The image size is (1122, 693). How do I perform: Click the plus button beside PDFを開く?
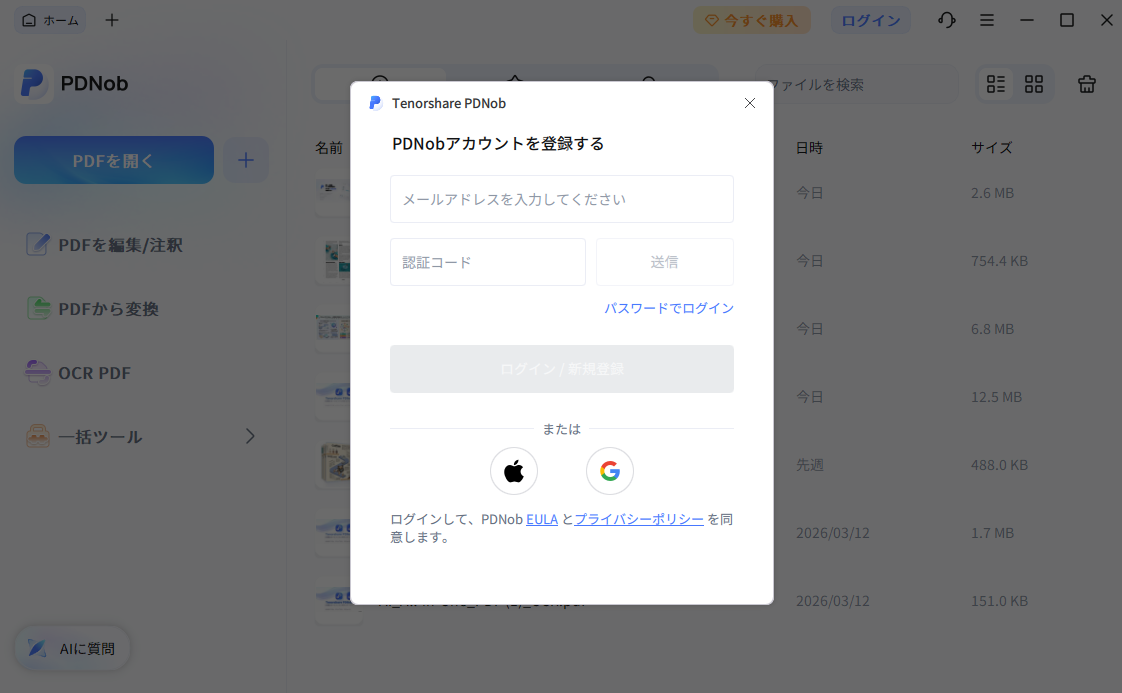[245, 160]
